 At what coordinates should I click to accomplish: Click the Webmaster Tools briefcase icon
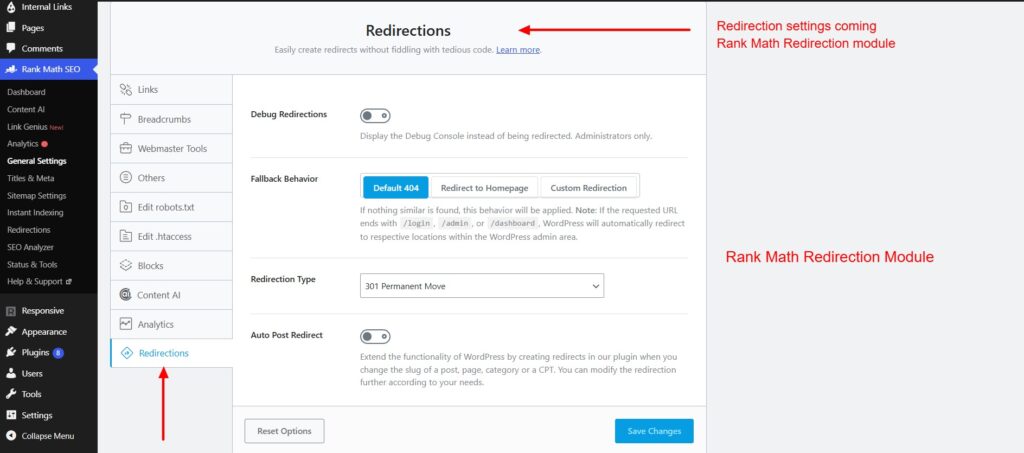pyautogui.click(x=126, y=148)
